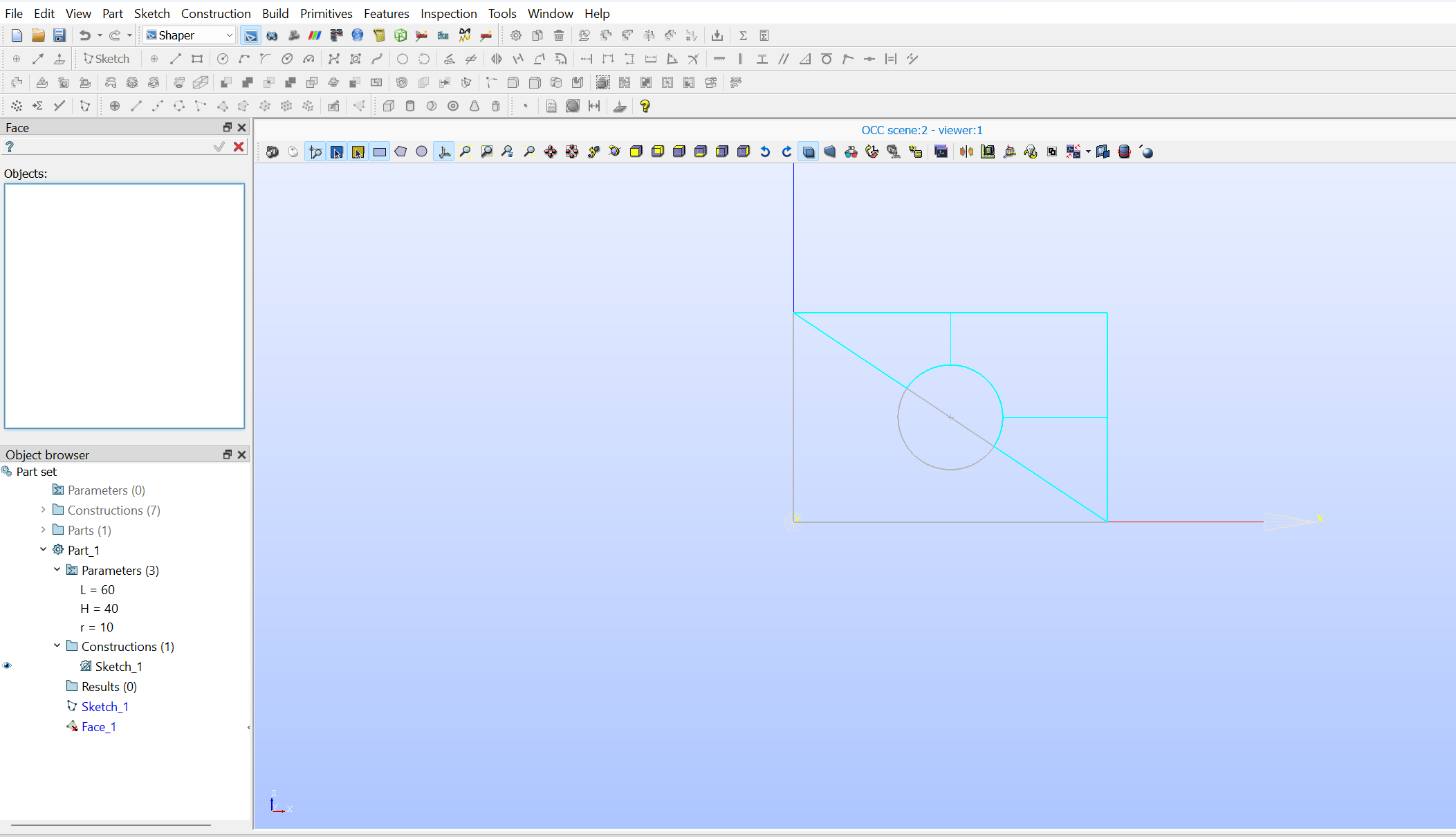
Task: Select parameter L = 60
Action: (x=98, y=590)
